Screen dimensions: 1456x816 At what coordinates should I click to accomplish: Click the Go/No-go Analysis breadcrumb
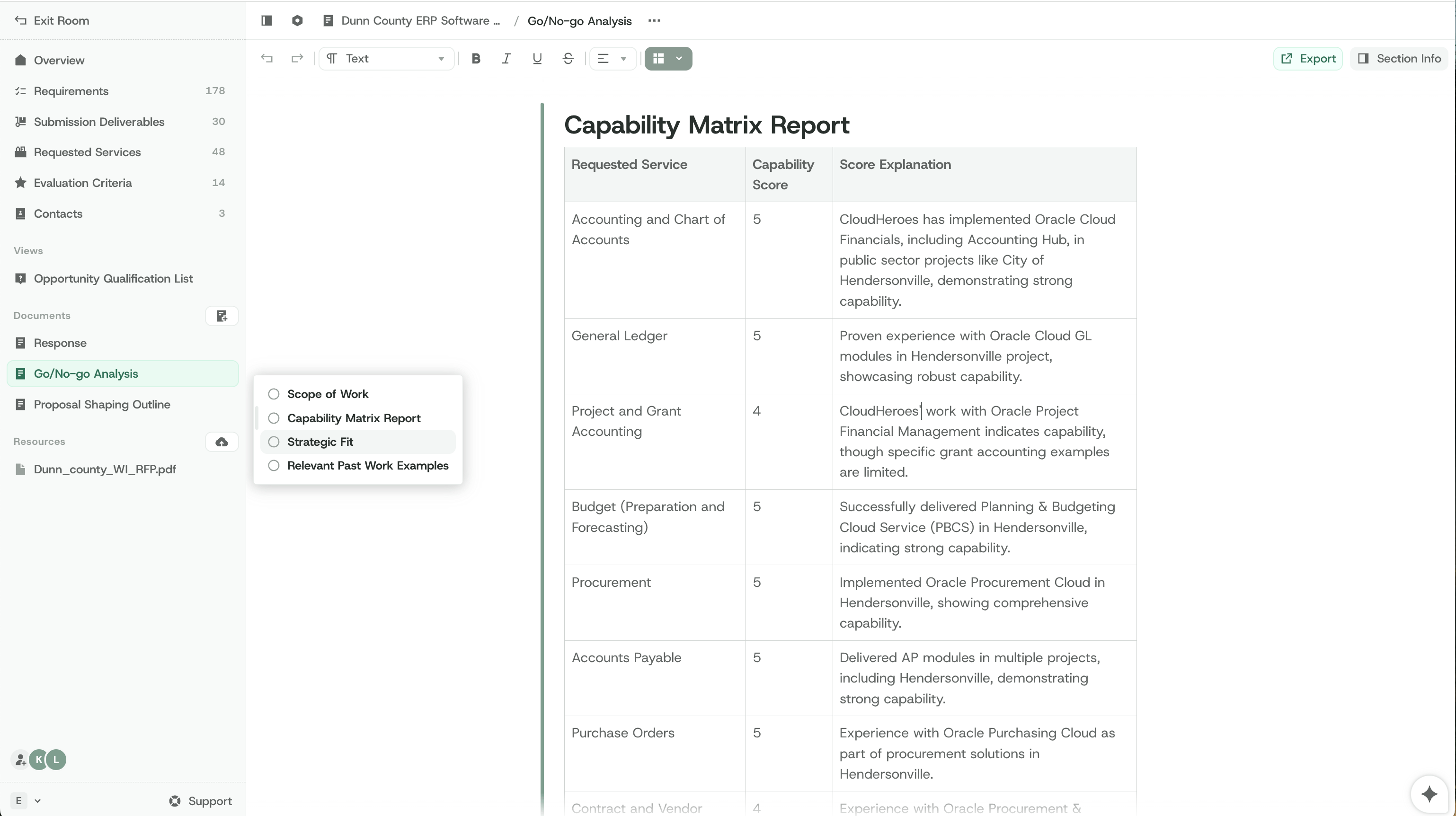tap(579, 21)
